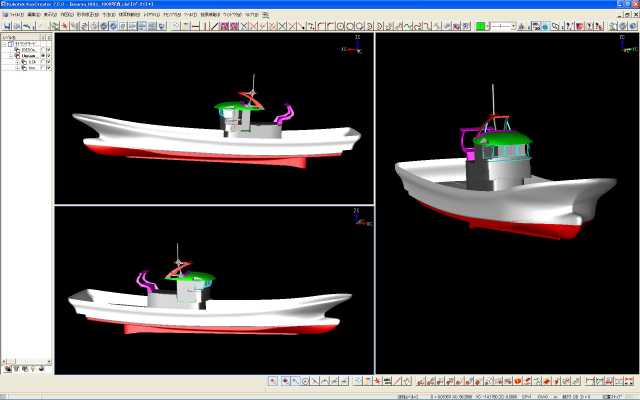Toggle the checkbox on the last tree item row
This screenshot has width=640, height=400.
[x=47, y=68]
